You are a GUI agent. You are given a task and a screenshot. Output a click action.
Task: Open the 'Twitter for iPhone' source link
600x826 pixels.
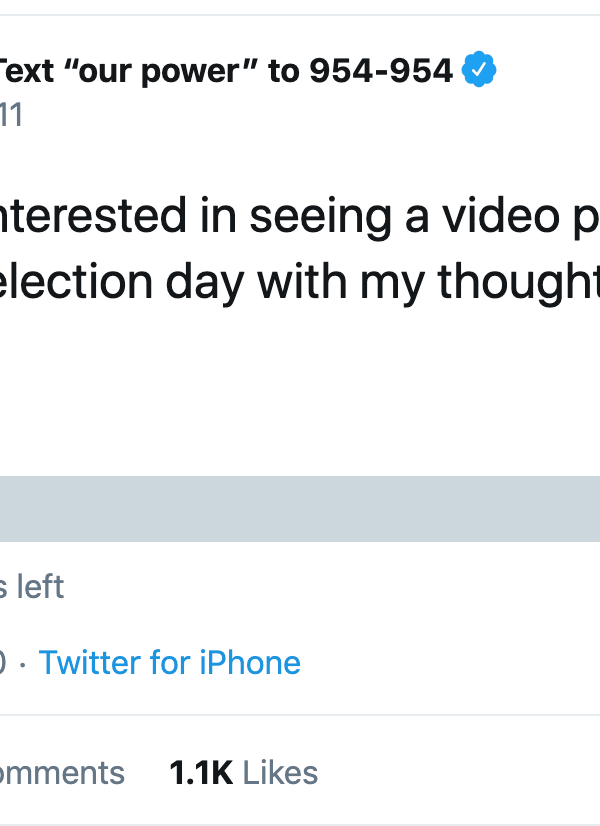169,662
